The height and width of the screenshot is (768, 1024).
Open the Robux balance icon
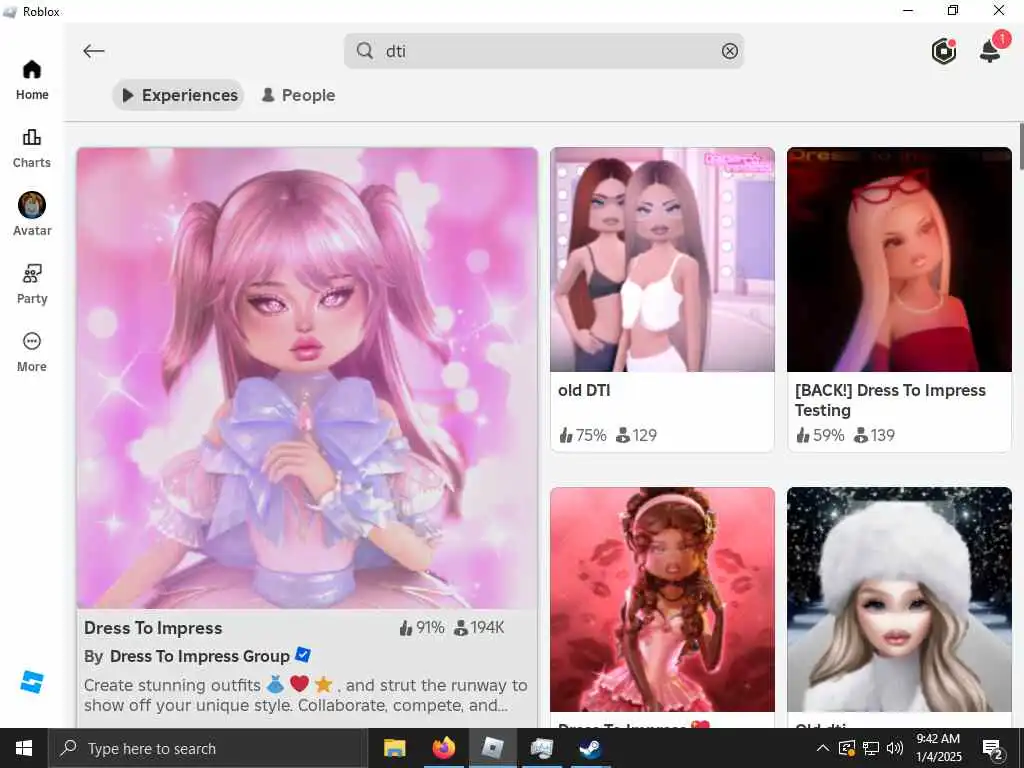pyautogui.click(x=944, y=51)
